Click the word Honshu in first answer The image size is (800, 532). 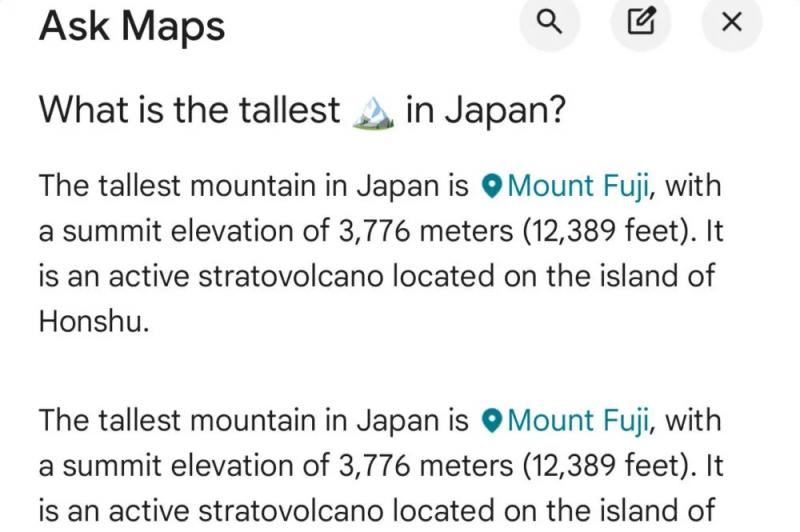pos(93,321)
